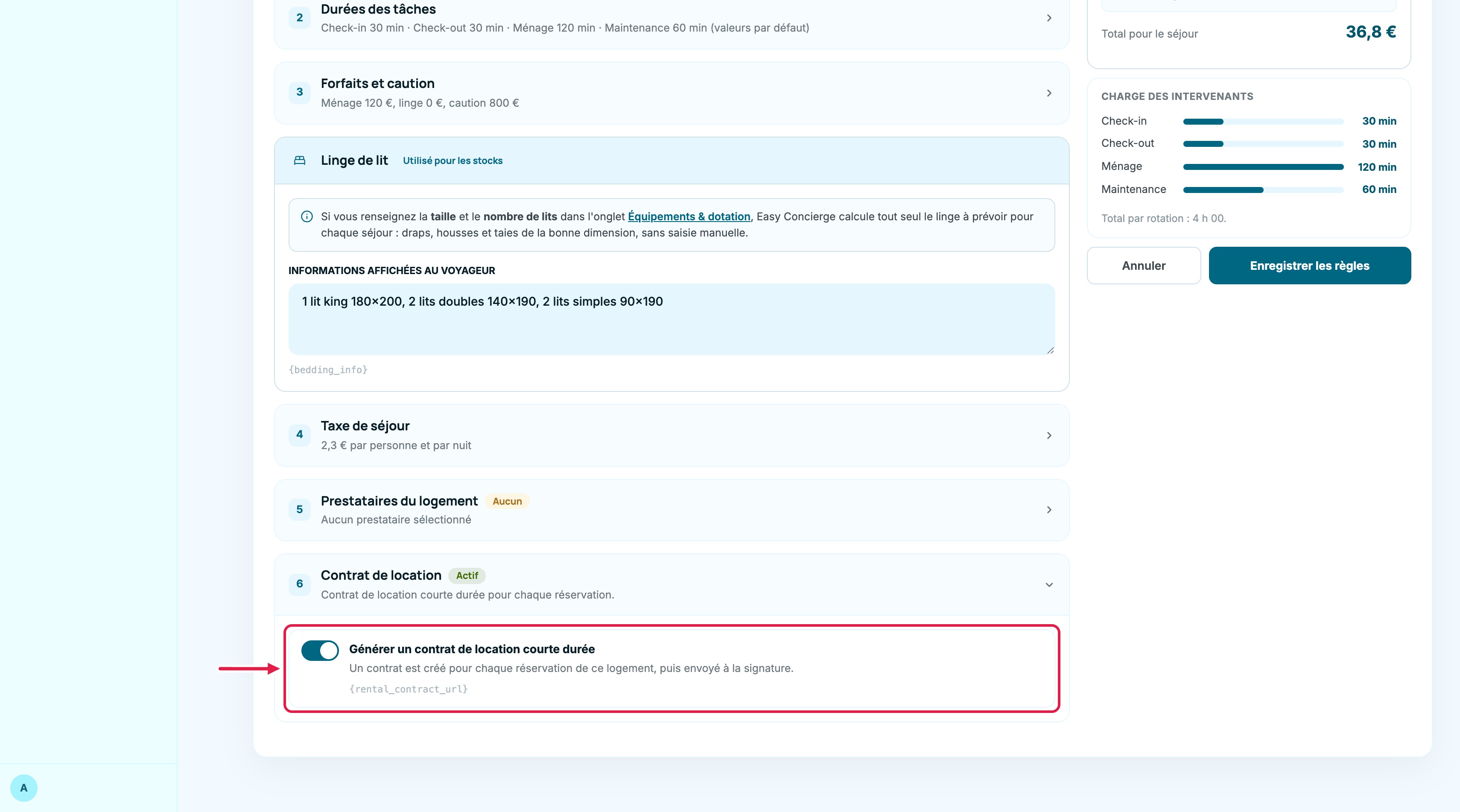Click the {bedding_info} placeholder text

[327, 369]
